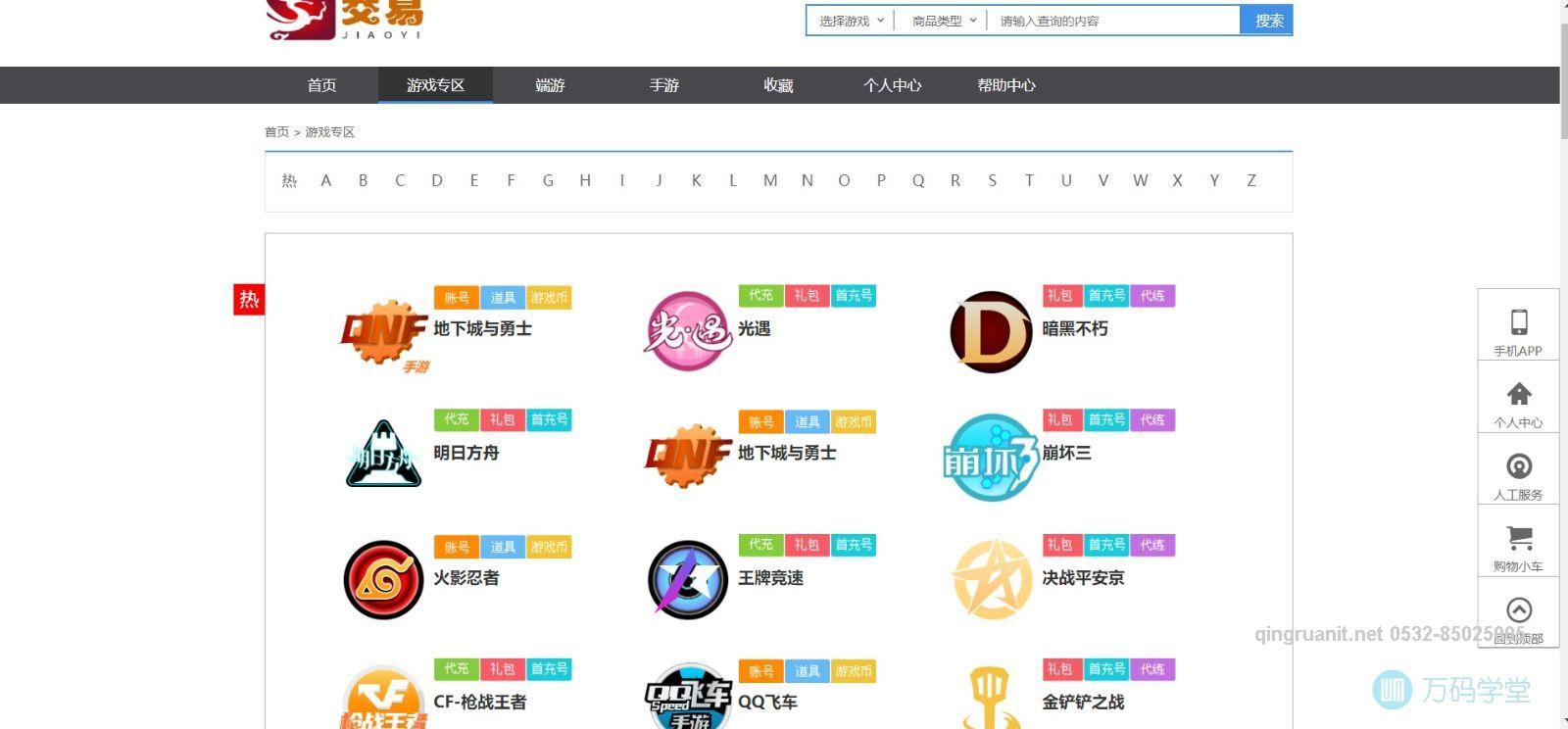
Task: Select the 游戏专区 nav tab
Action: (x=435, y=85)
